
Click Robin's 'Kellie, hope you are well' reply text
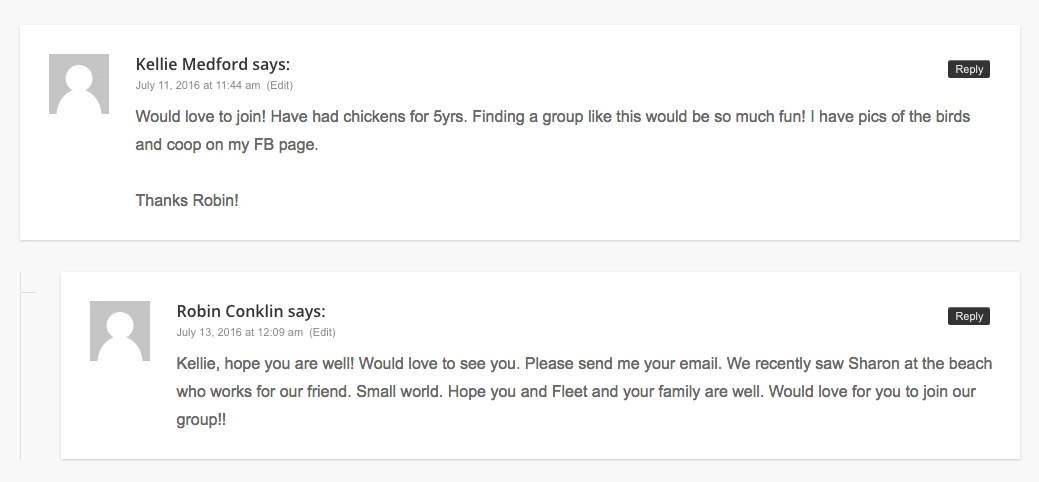pos(584,391)
